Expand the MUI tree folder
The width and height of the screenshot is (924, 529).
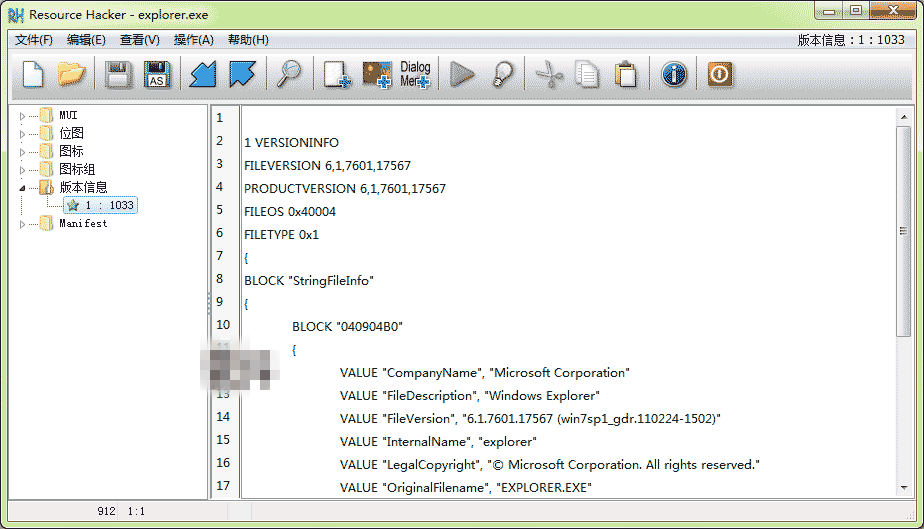click(22, 116)
